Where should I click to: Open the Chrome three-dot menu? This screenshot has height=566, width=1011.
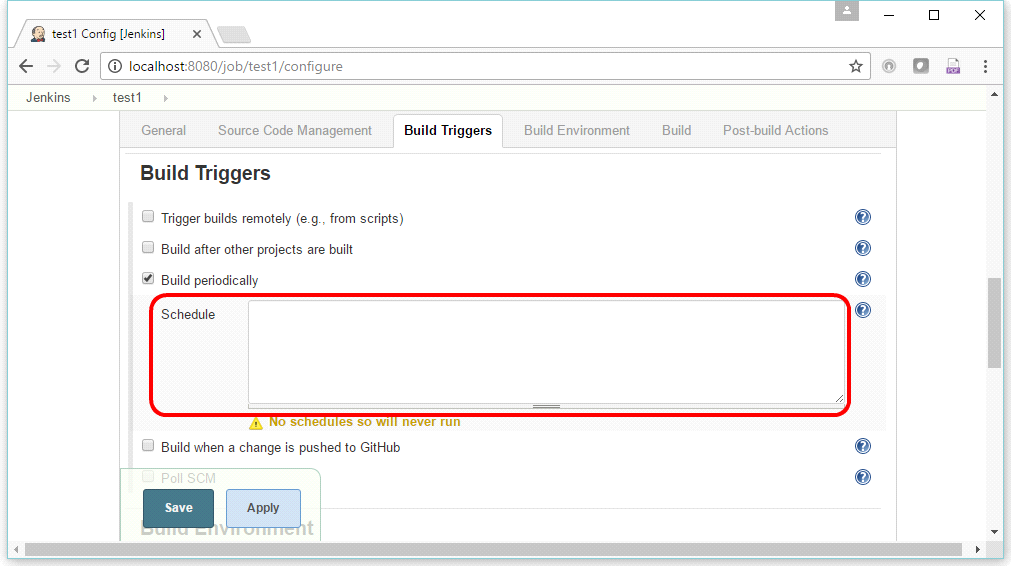pyautogui.click(x=985, y=66)
